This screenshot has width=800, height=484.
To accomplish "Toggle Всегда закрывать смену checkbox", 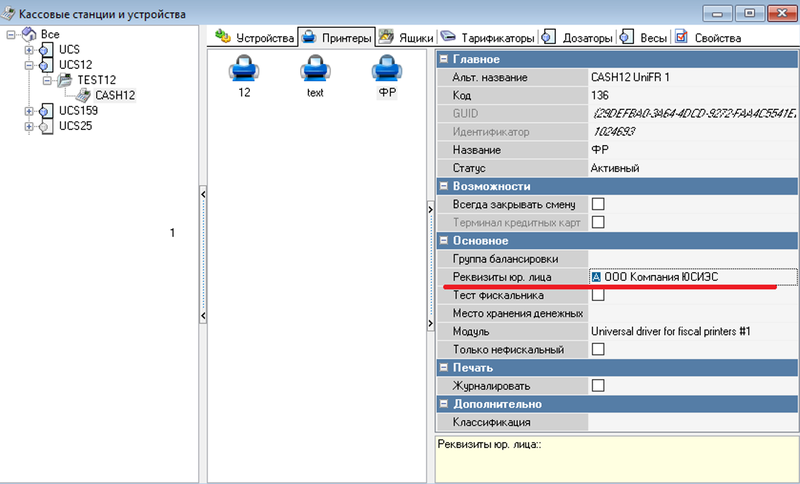I will tap(598, 204).
